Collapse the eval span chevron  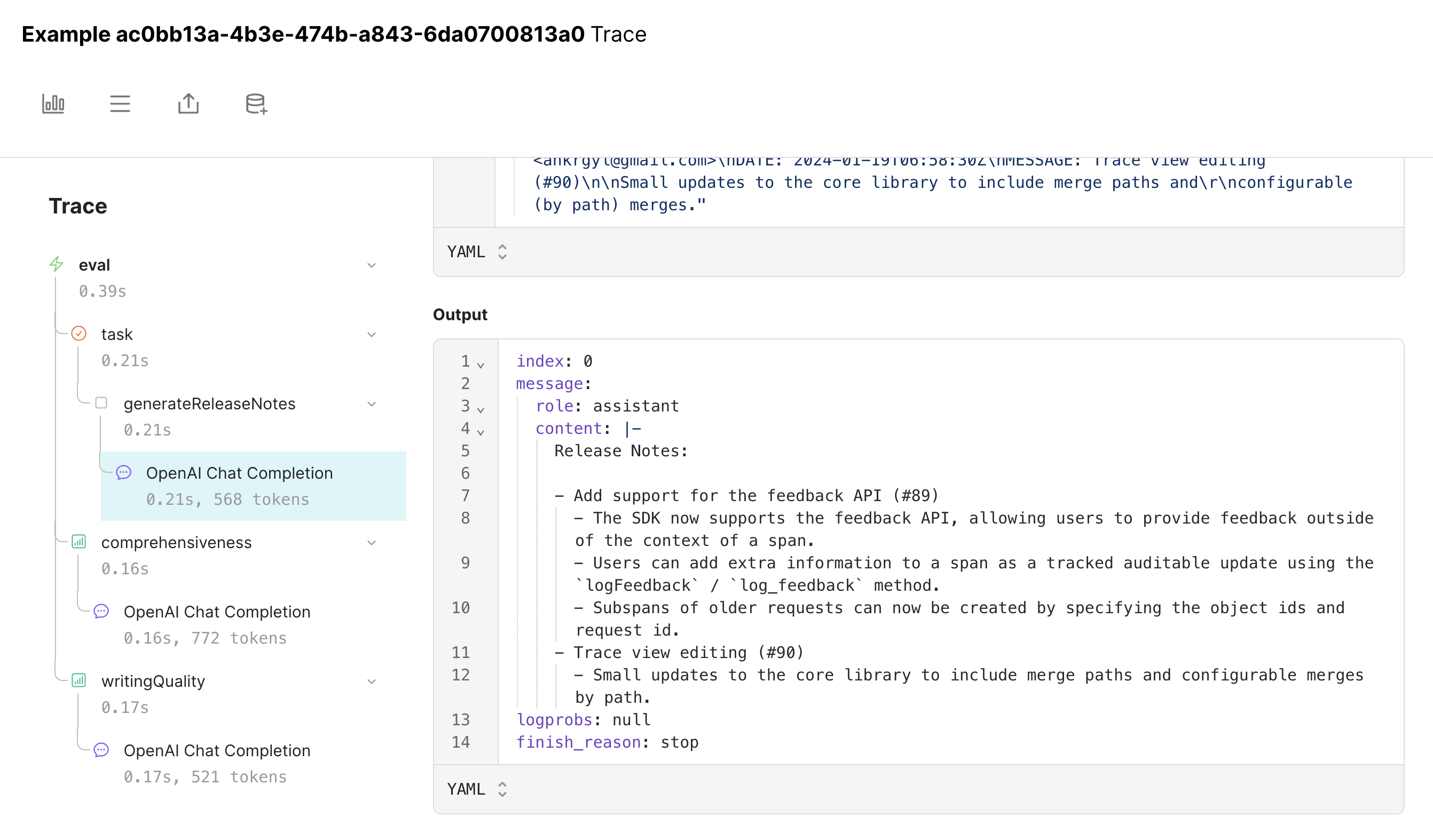371,265
